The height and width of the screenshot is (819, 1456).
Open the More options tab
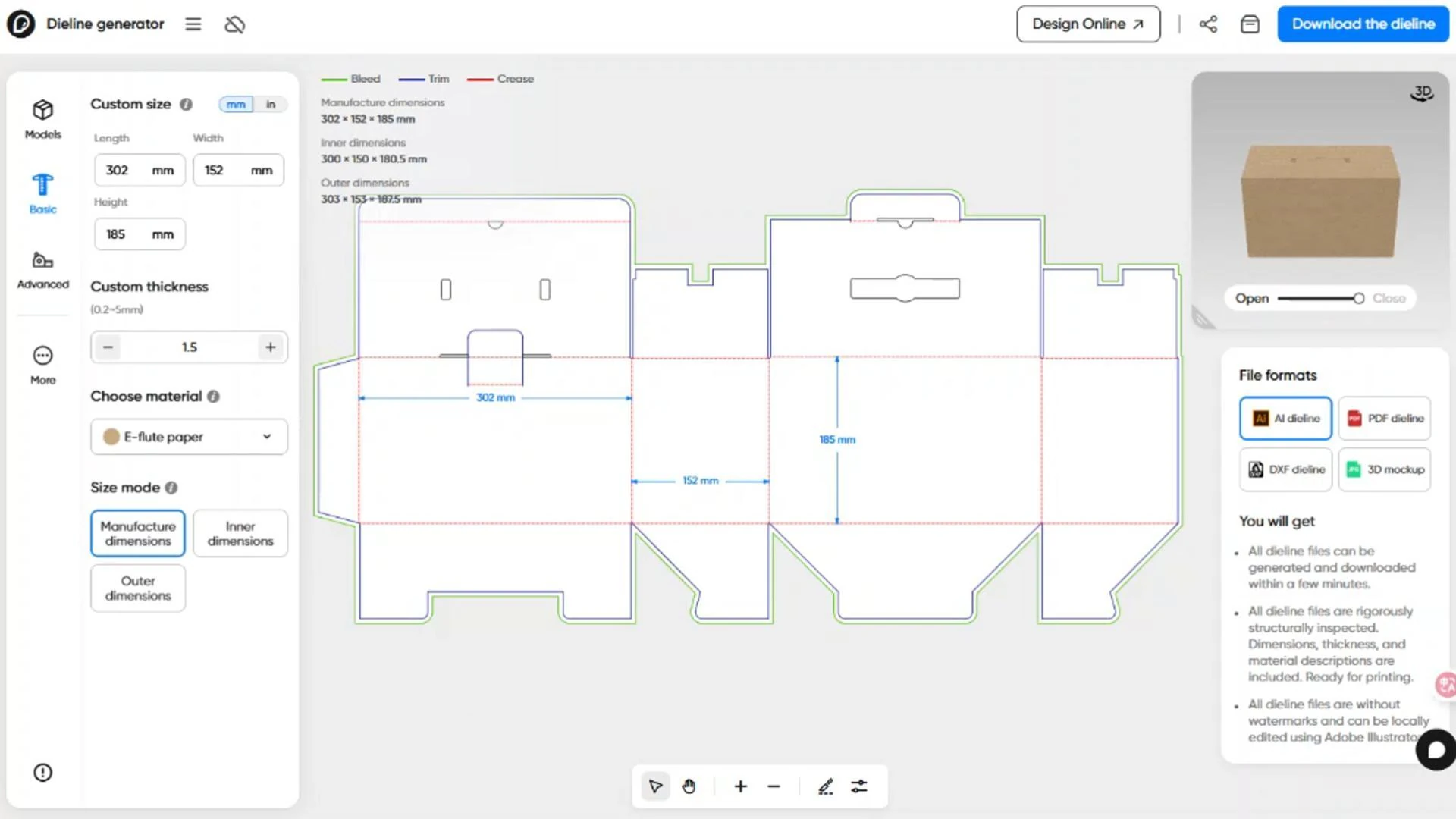[43, 366]
